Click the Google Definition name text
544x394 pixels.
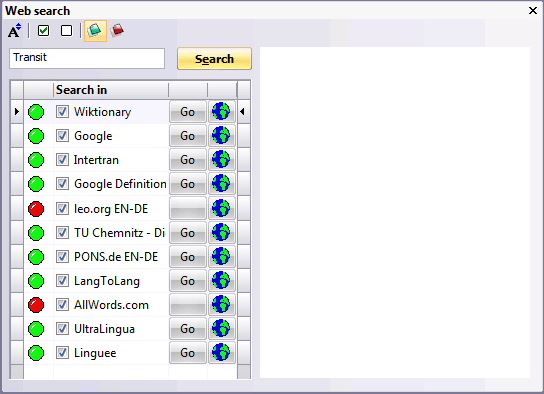point(120,184)
